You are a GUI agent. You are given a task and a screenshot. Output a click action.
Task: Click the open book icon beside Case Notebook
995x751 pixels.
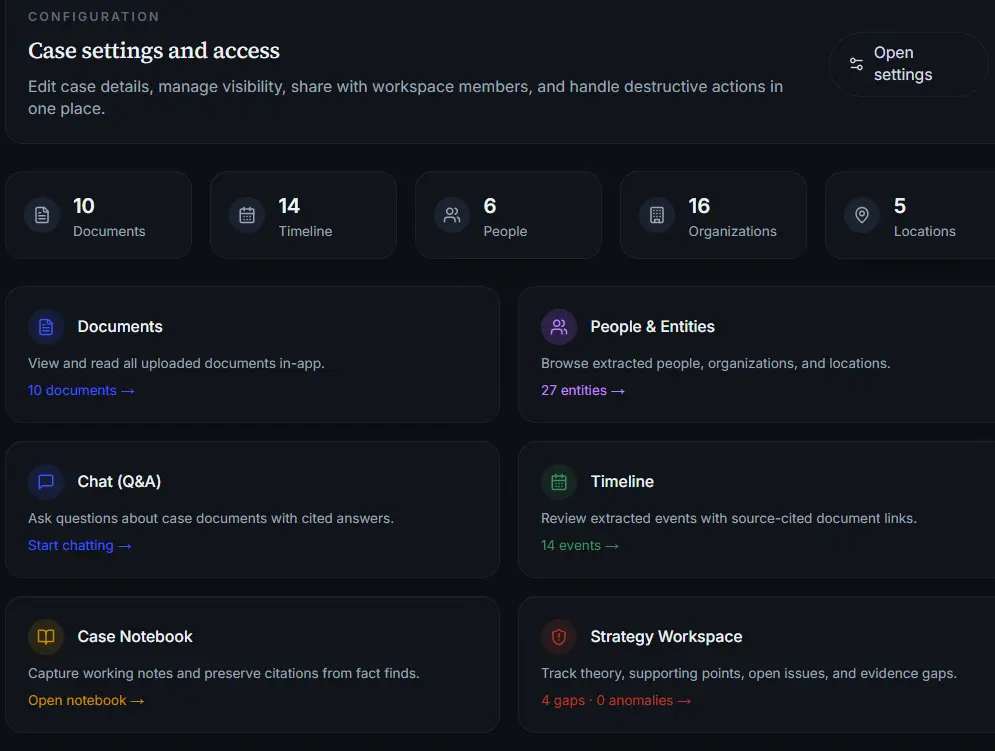coord(46,637)
